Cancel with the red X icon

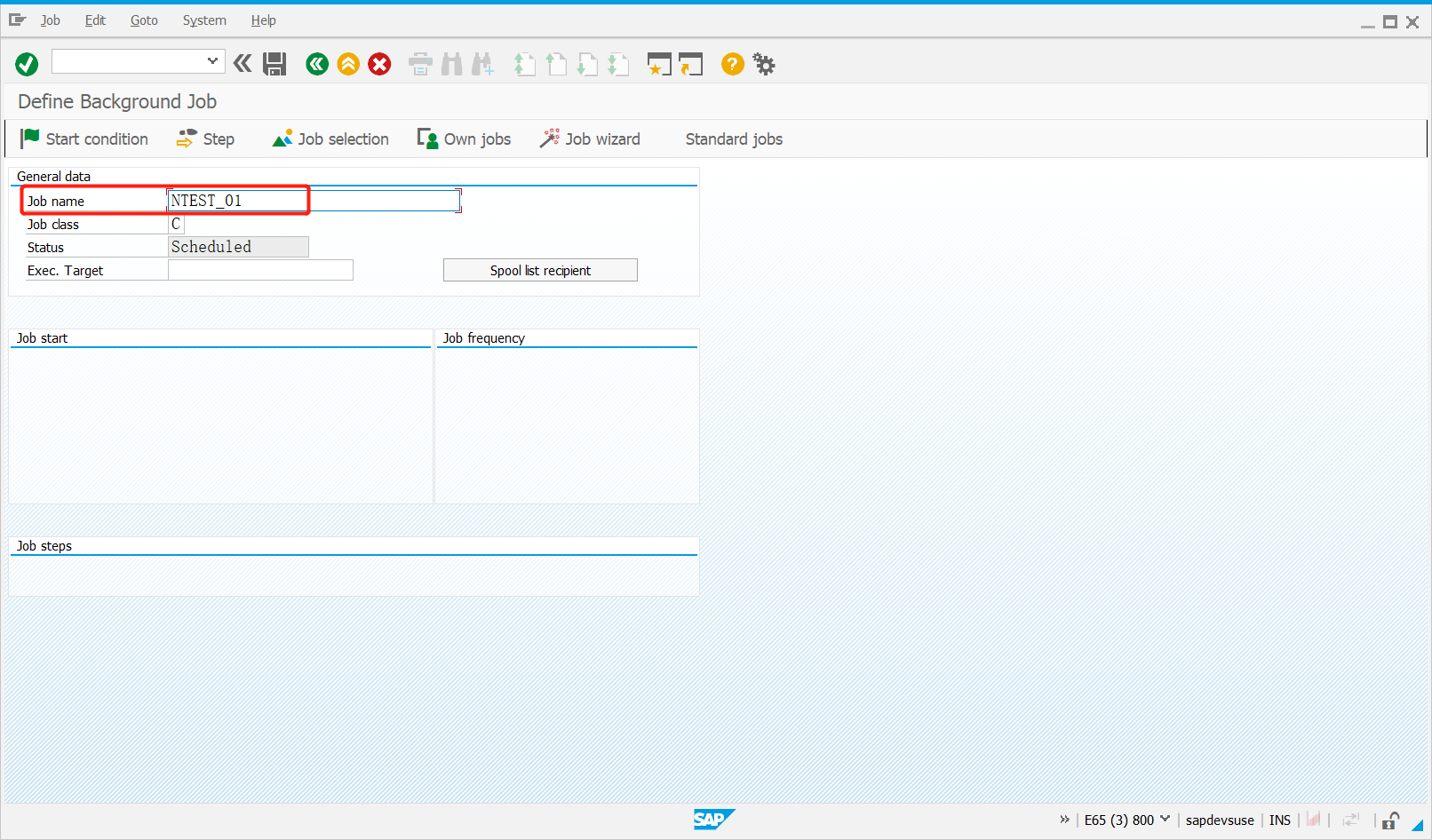click(x=379, y=63)
